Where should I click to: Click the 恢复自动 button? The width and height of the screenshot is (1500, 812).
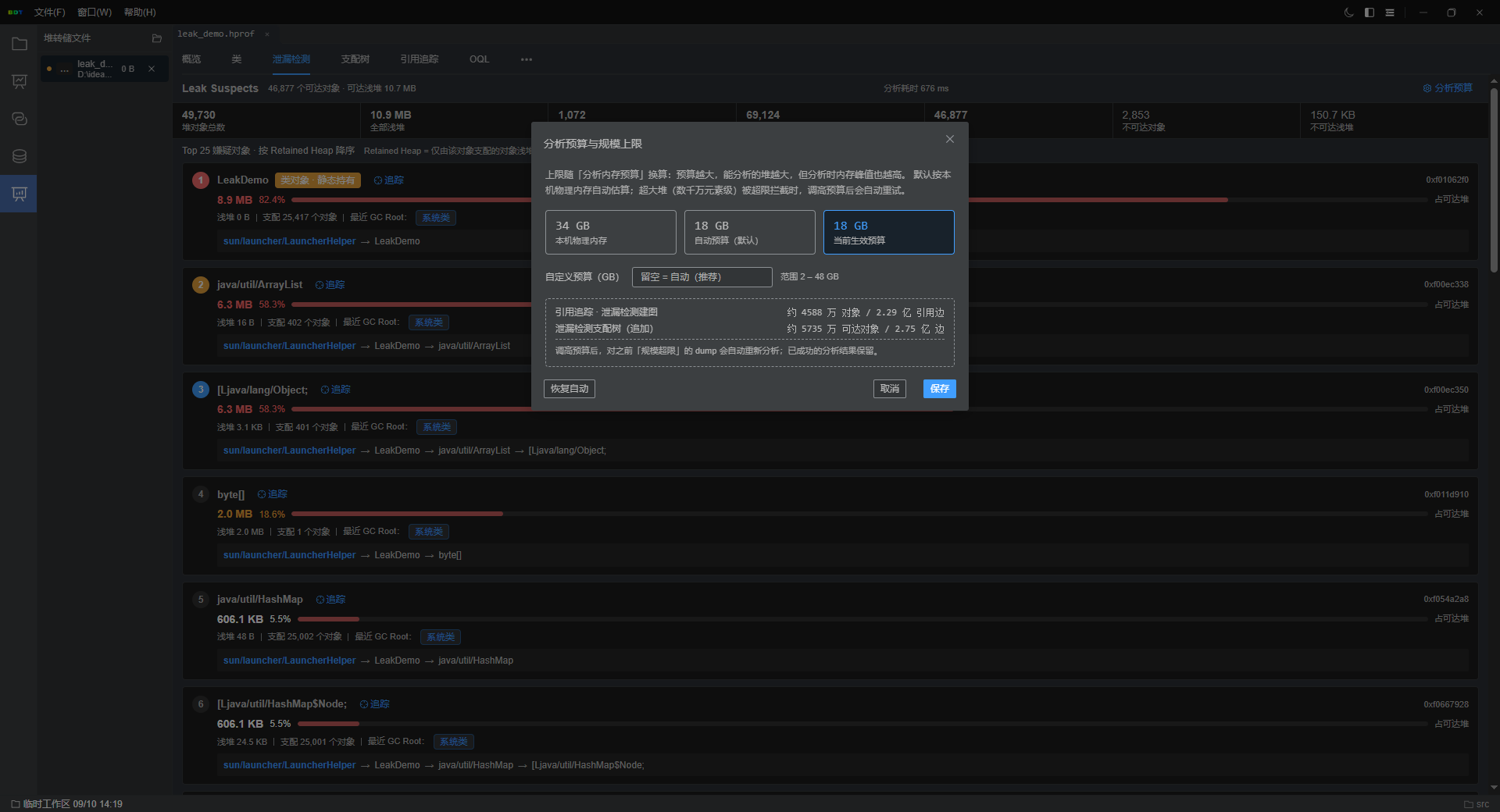pyautogui.click(x=570, y=389)
